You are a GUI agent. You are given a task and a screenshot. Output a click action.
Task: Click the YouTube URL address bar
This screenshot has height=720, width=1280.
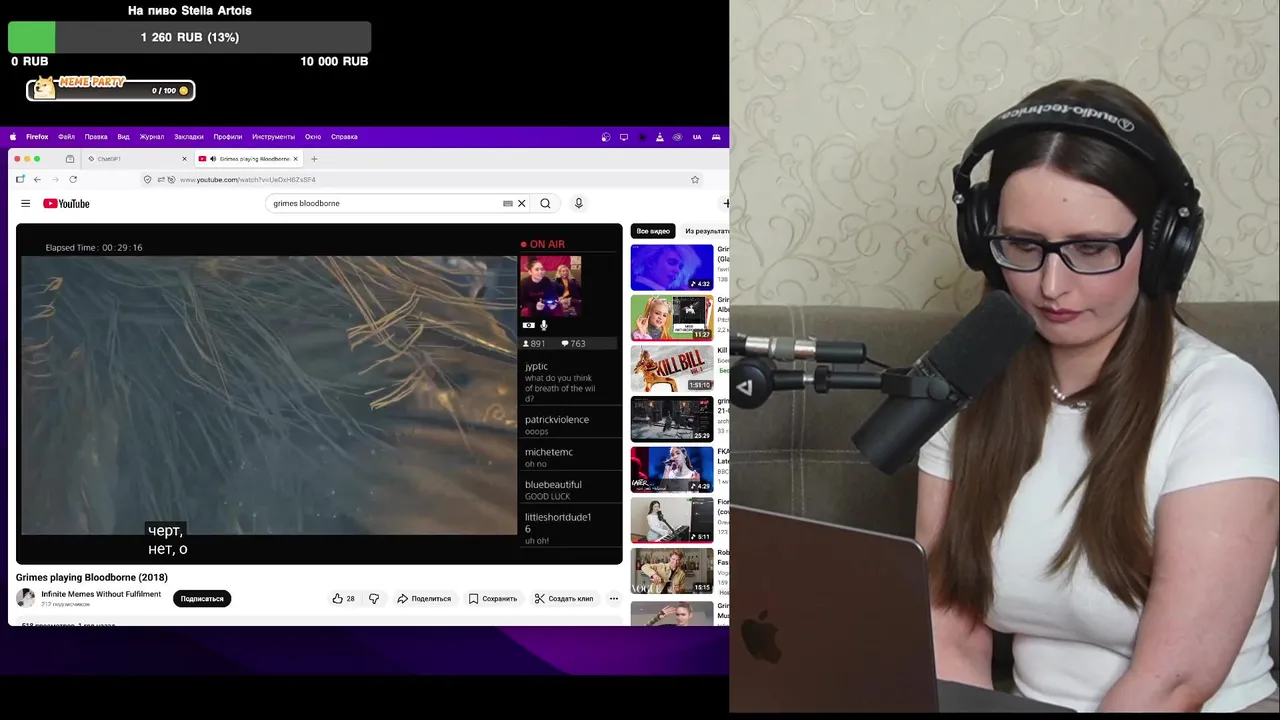(x=420, y=179)
